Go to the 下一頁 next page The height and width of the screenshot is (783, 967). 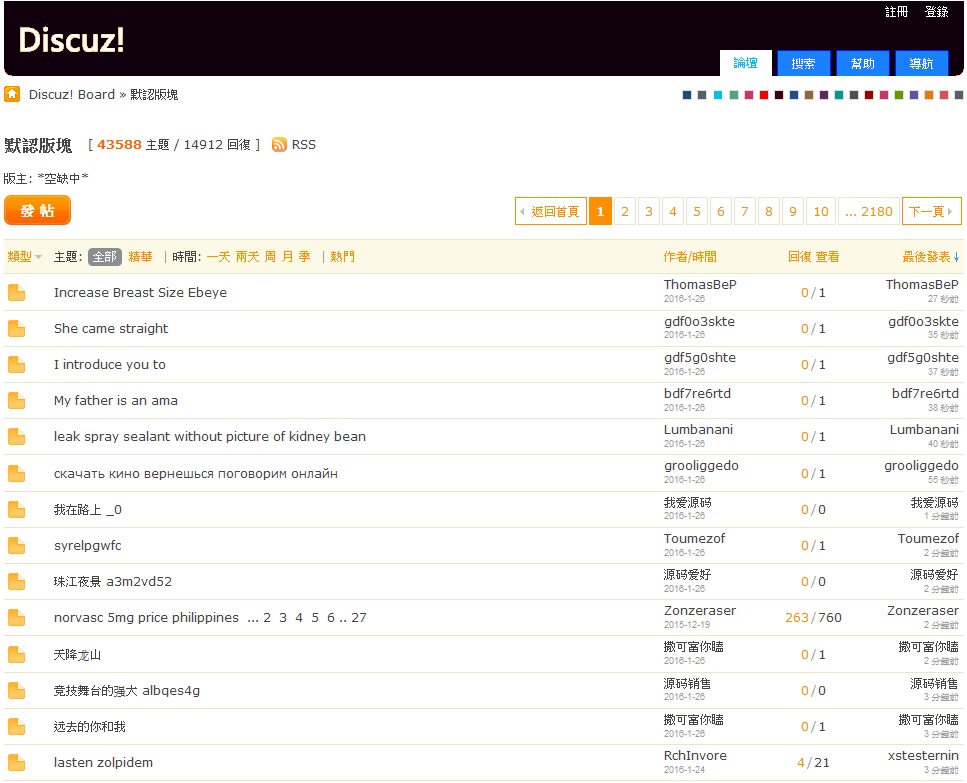(931, 211)
